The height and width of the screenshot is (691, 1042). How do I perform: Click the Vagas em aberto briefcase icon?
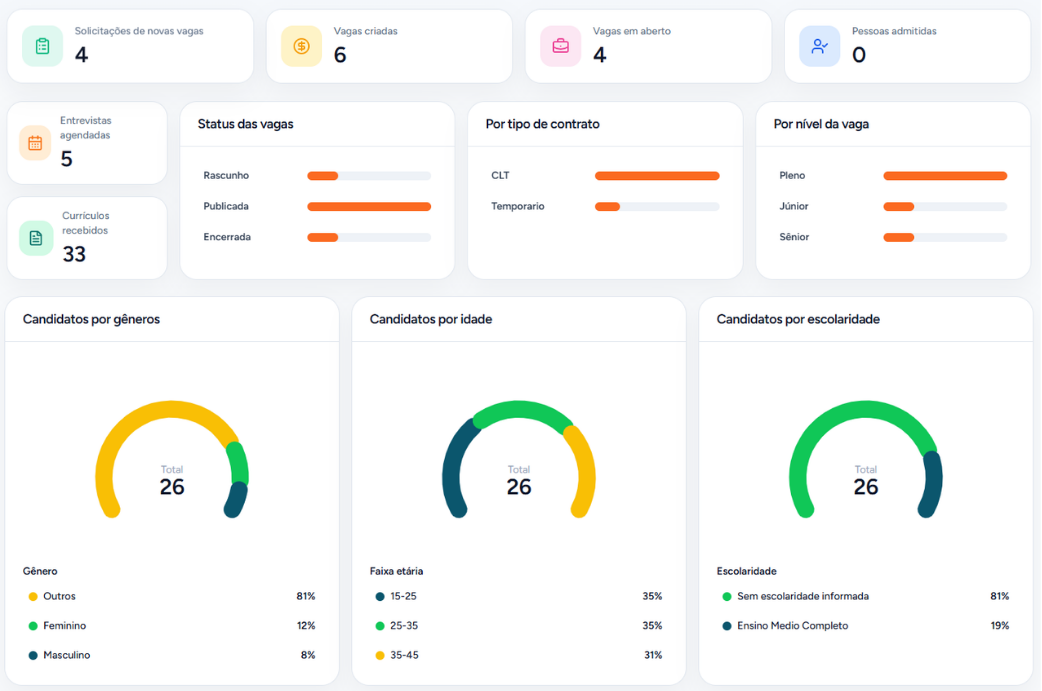point(559,46)
